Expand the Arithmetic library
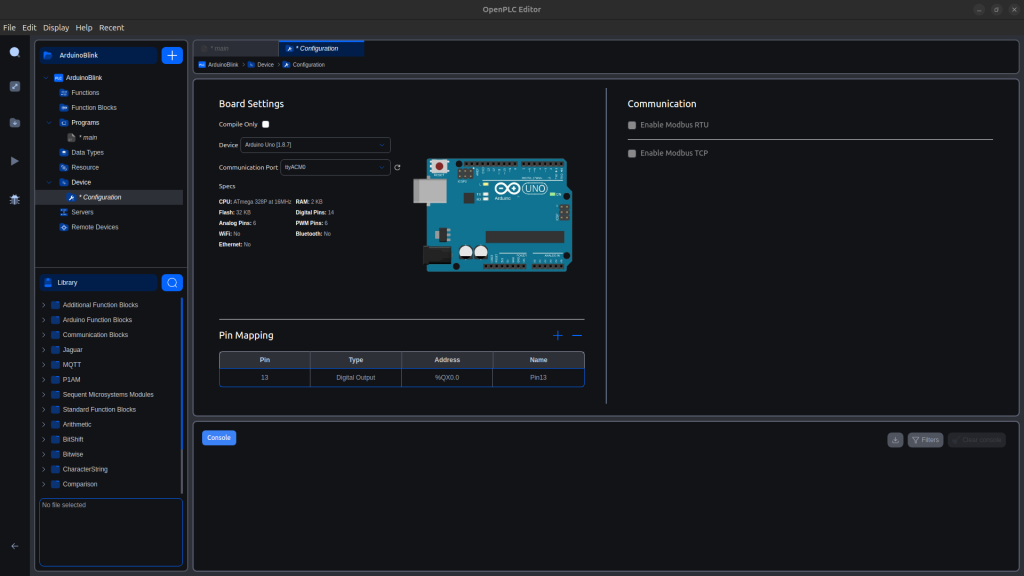Screen dimensions: 1024x576 [x=44, y=424]
